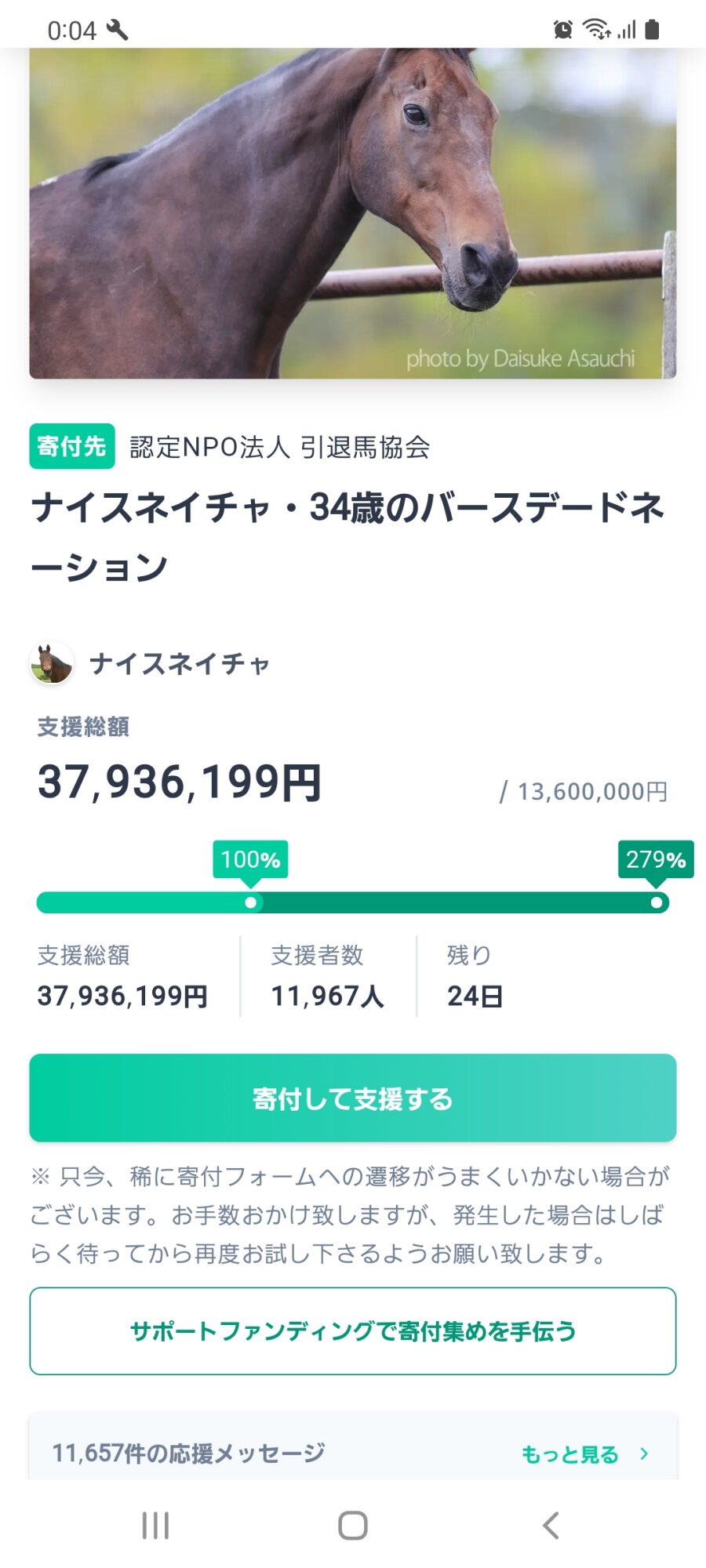
Task: Tap the Android back navigation arrow
Action: (551, 1526)
